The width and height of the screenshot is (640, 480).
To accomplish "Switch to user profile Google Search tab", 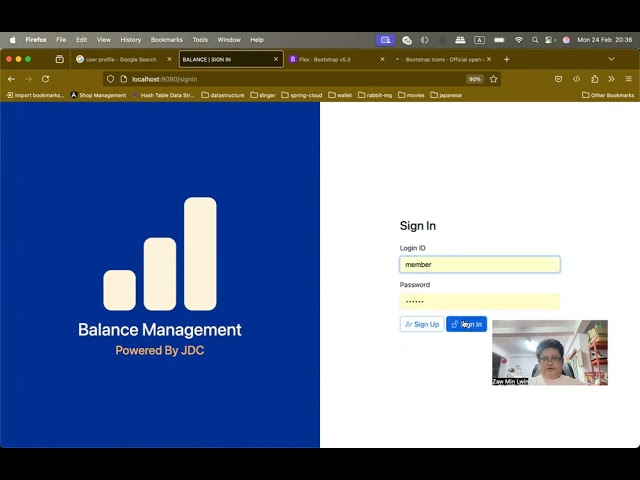I will [x=120, y=59].
